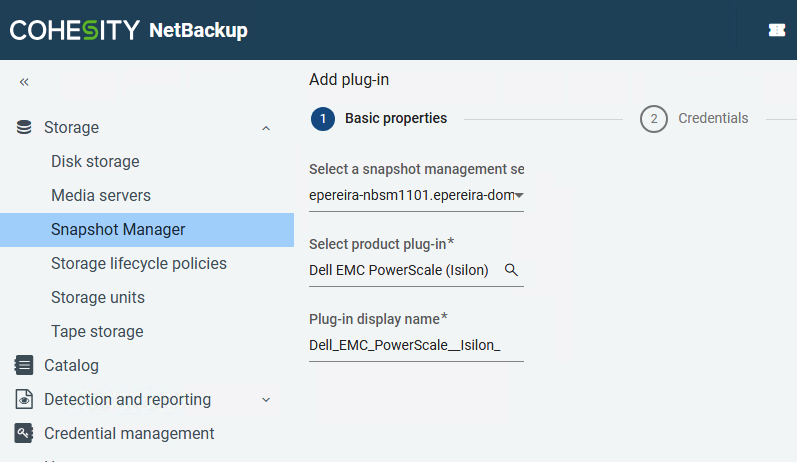This screenshot has width=797, height=462.
Task: Click the Detection and reporting eye icon
Action: [x=24, y=399]
